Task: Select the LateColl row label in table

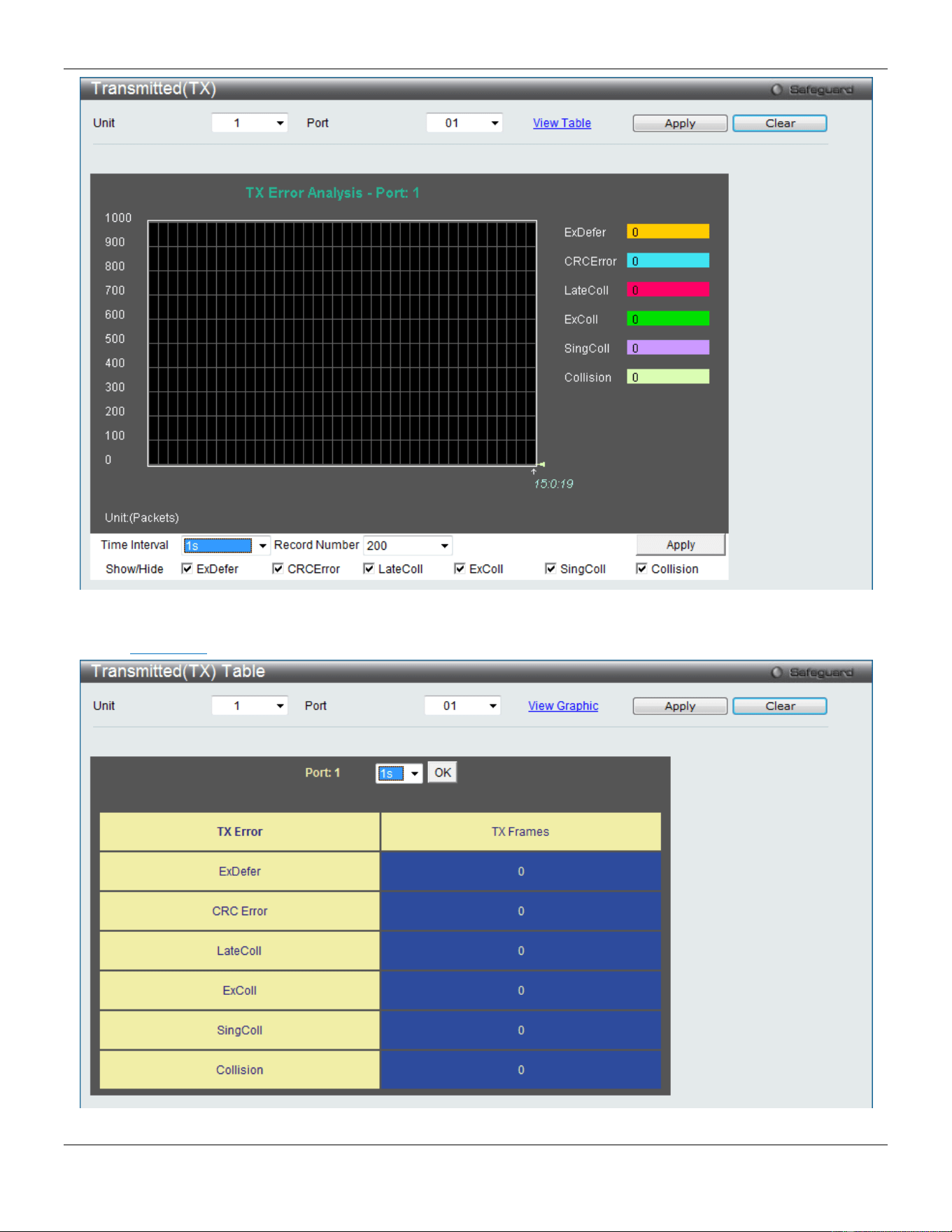Action: [x=240, y=951]
